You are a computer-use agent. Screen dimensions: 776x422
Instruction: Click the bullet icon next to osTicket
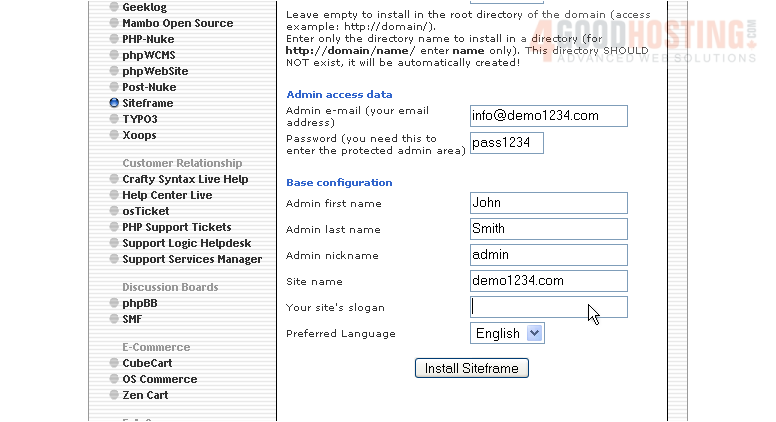pyautogui.click(x=114, y=211)
